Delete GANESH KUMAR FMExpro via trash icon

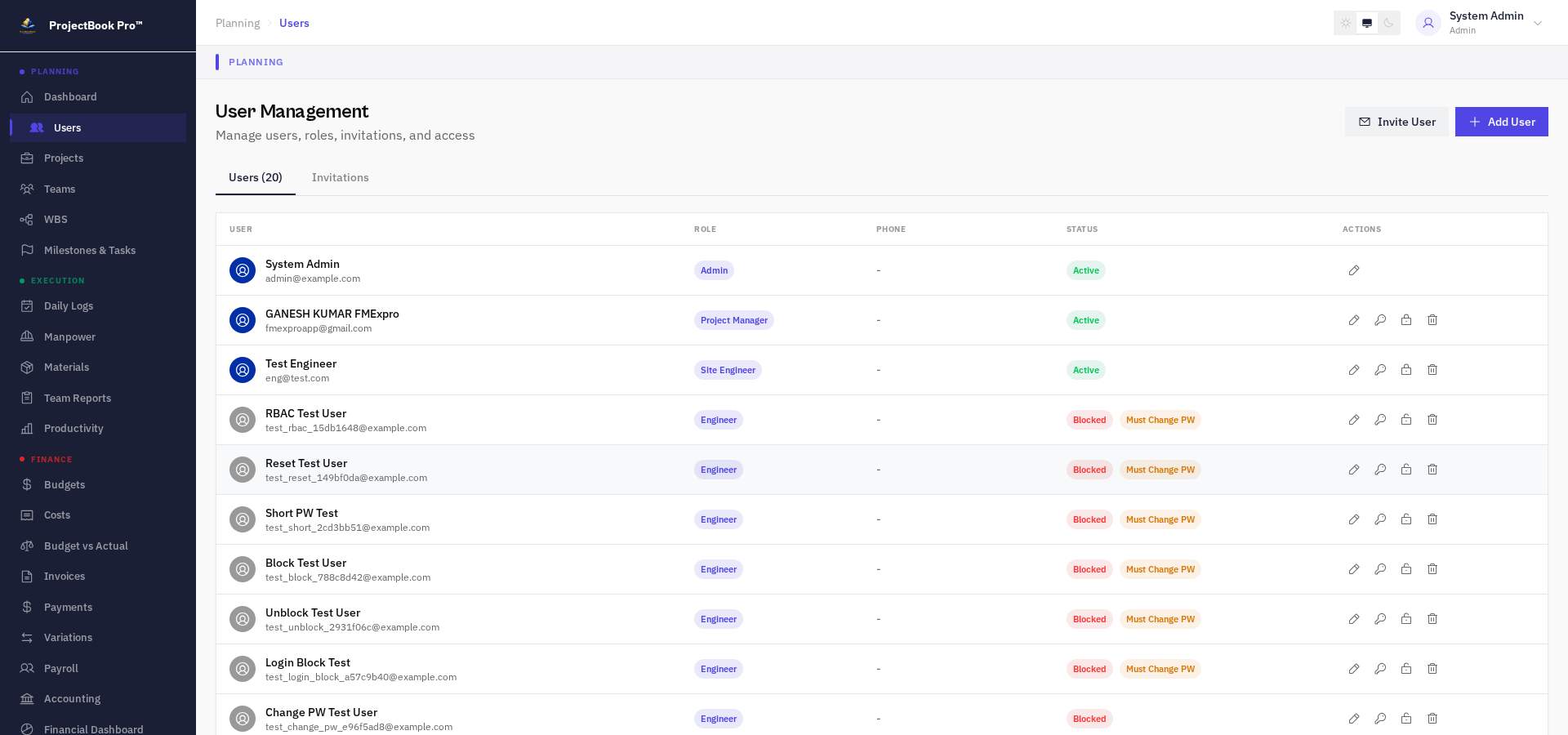(1432, 320)
